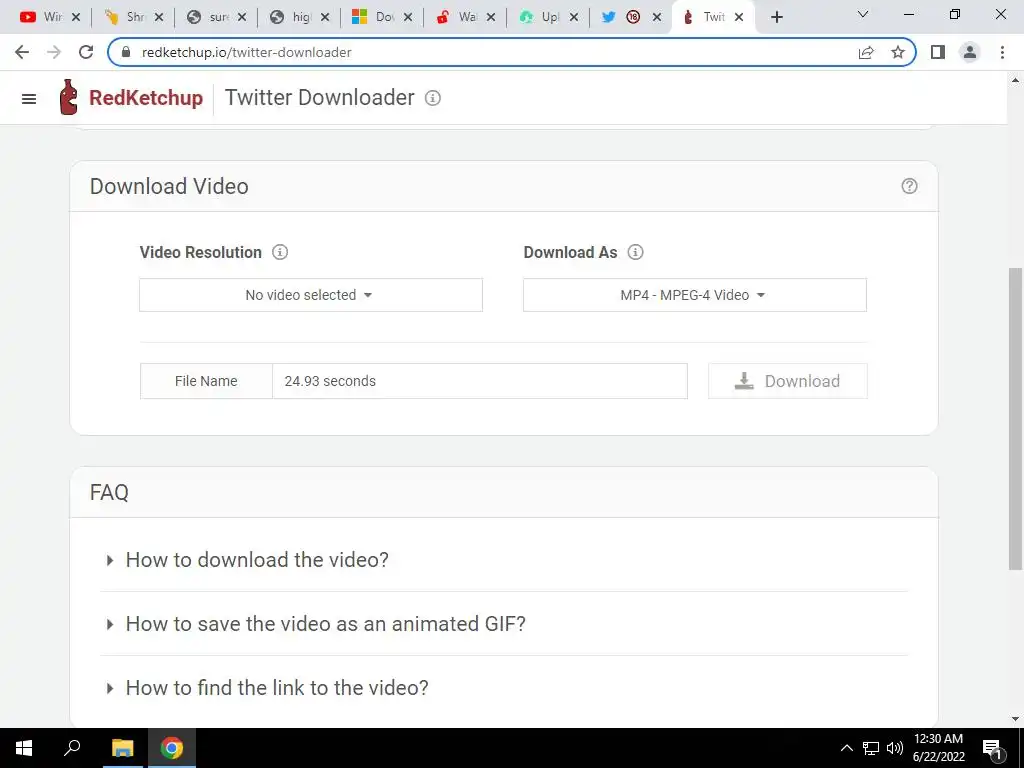This screenshot has height=768, width=1024.
Task: Click the File Name input field
Action: click(479, 381)
